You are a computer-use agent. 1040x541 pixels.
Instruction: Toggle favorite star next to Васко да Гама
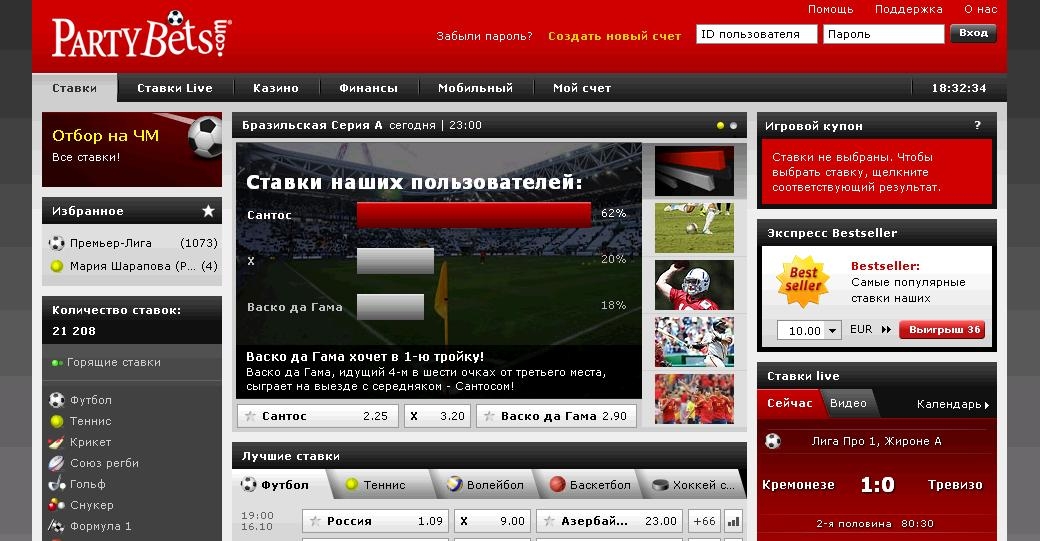coord(488,416)
